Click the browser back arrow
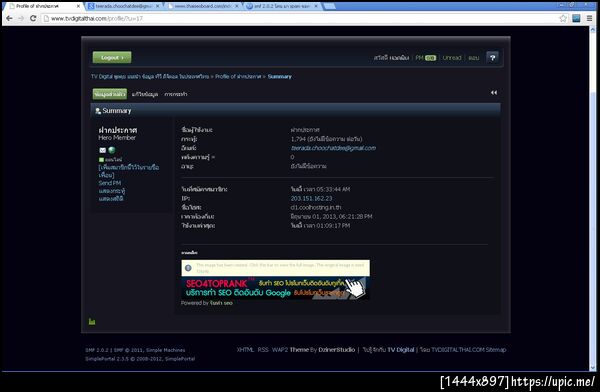Viewport: 600px width, 392px height. 9,18
